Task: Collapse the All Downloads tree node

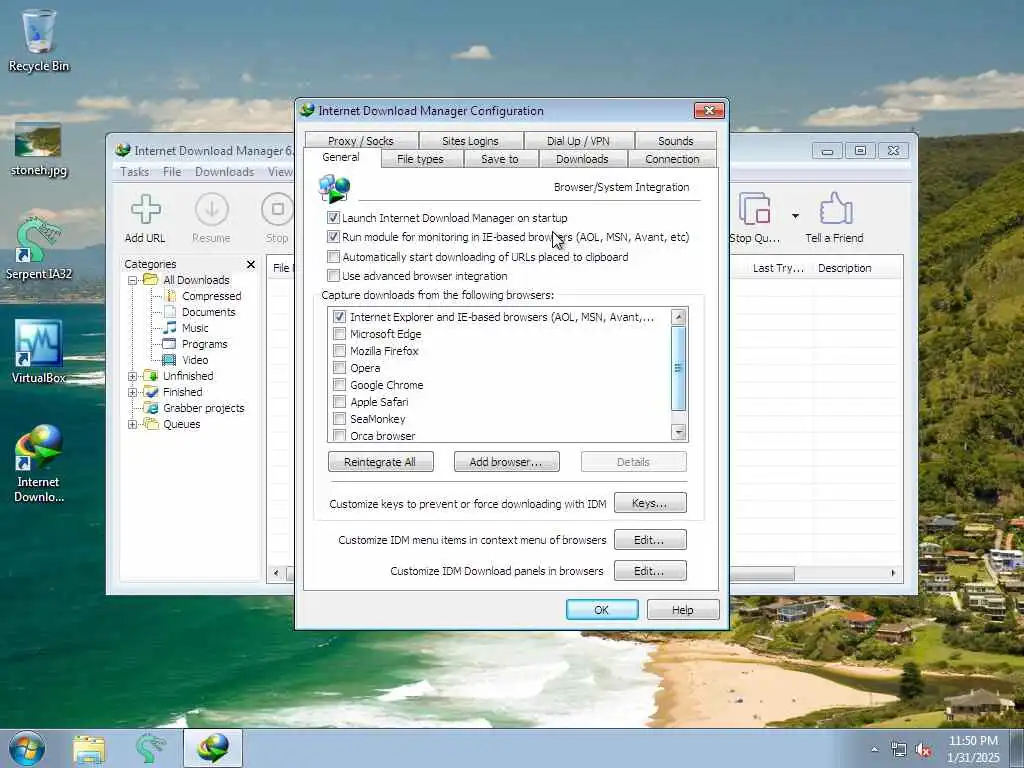Action: 133,280
